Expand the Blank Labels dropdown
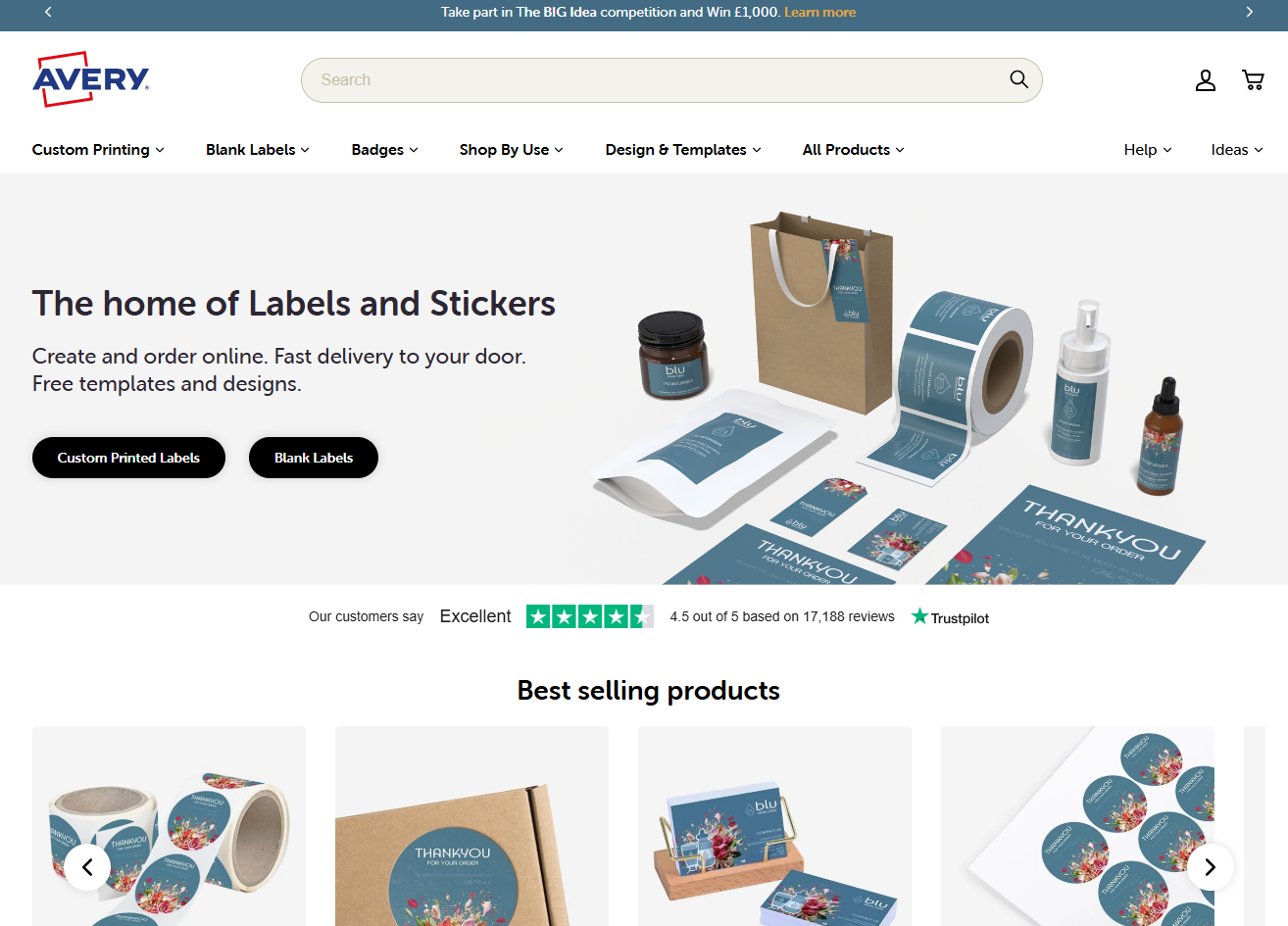Viewport: 1288px width, 926px height. pos(258,150)
